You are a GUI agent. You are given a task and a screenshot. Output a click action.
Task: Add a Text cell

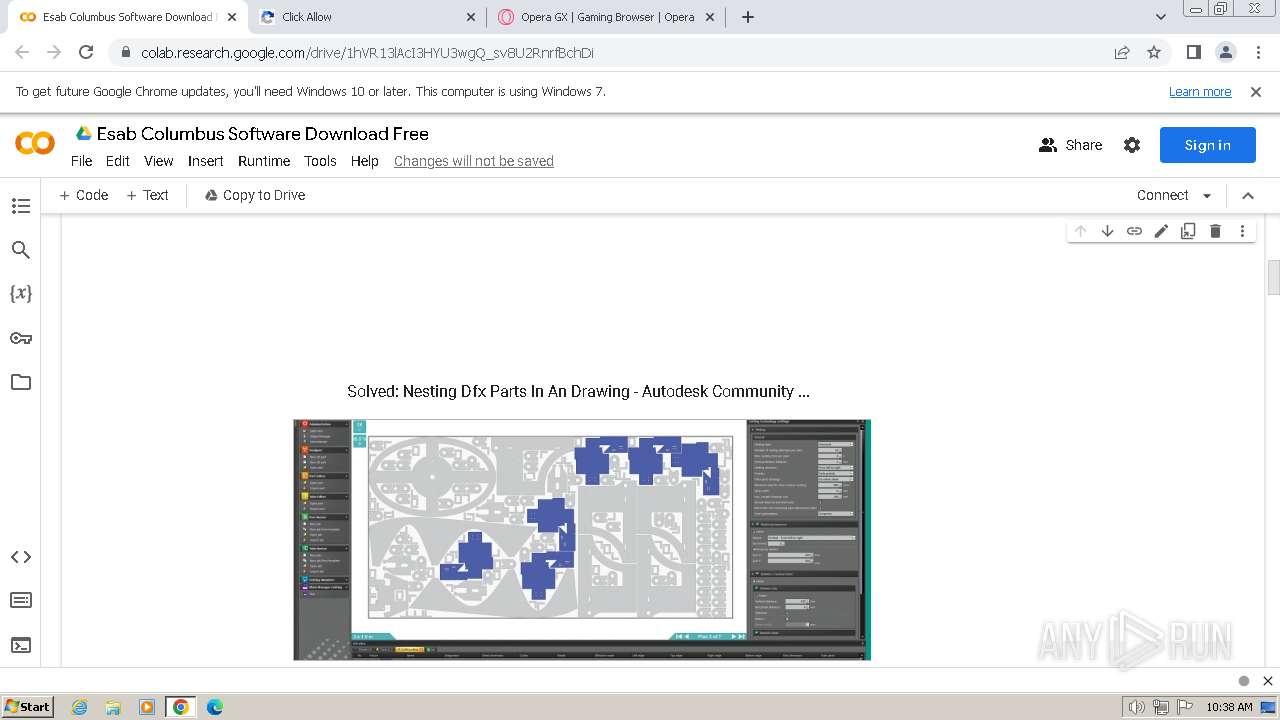[147, 195]
